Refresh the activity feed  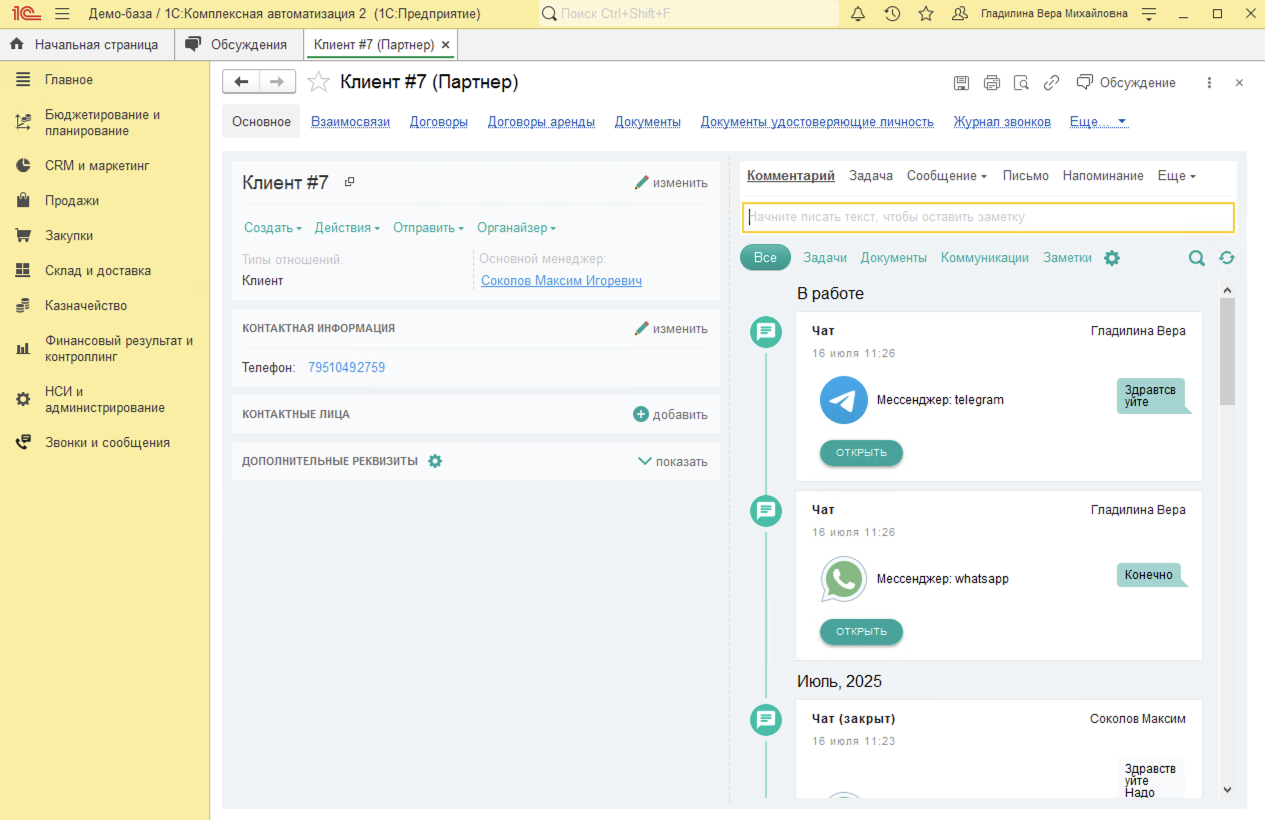point(1227,258)
